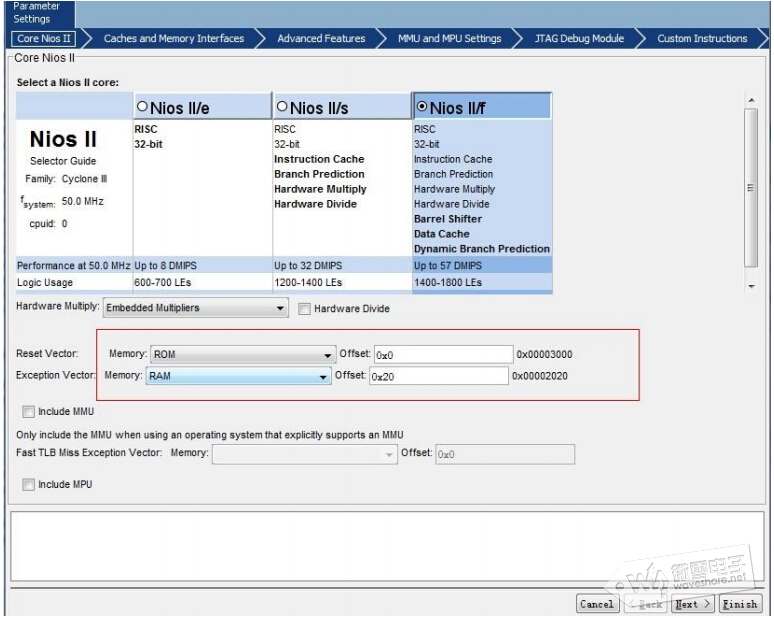This screenshot has height=618, width=774.
Task: Click the Cancel button
Action: point(597,604)
